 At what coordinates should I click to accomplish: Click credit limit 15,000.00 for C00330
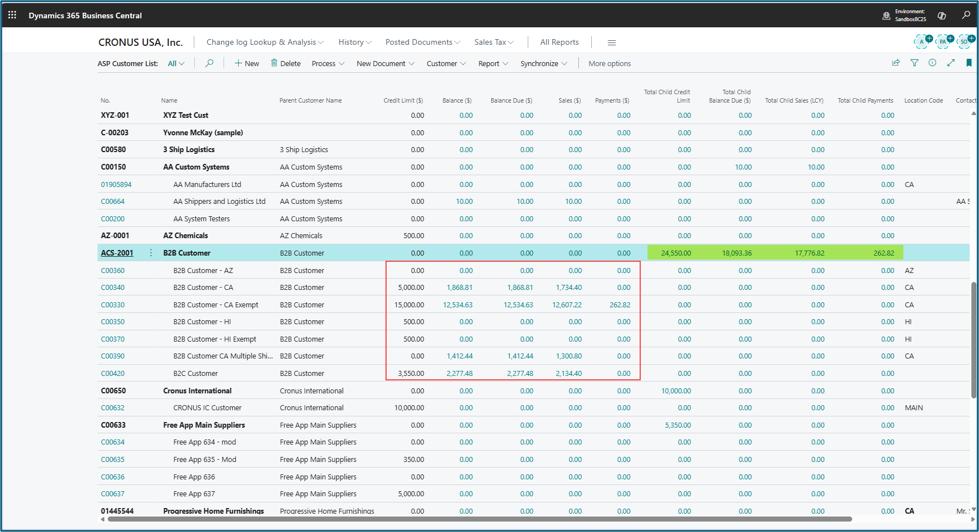coord(409,305)
